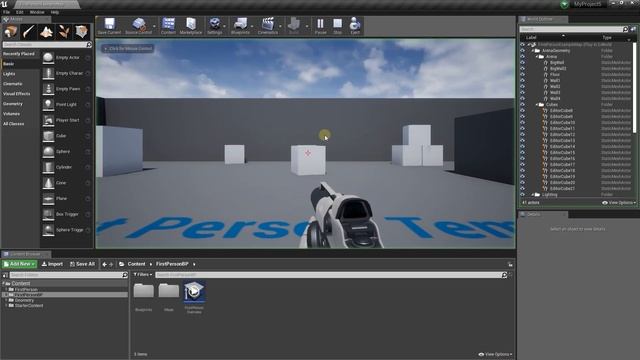Pick the Empty Actor item
Image resolution: width=640 pixels, height=360 pixels.
(x=67, y=58)
